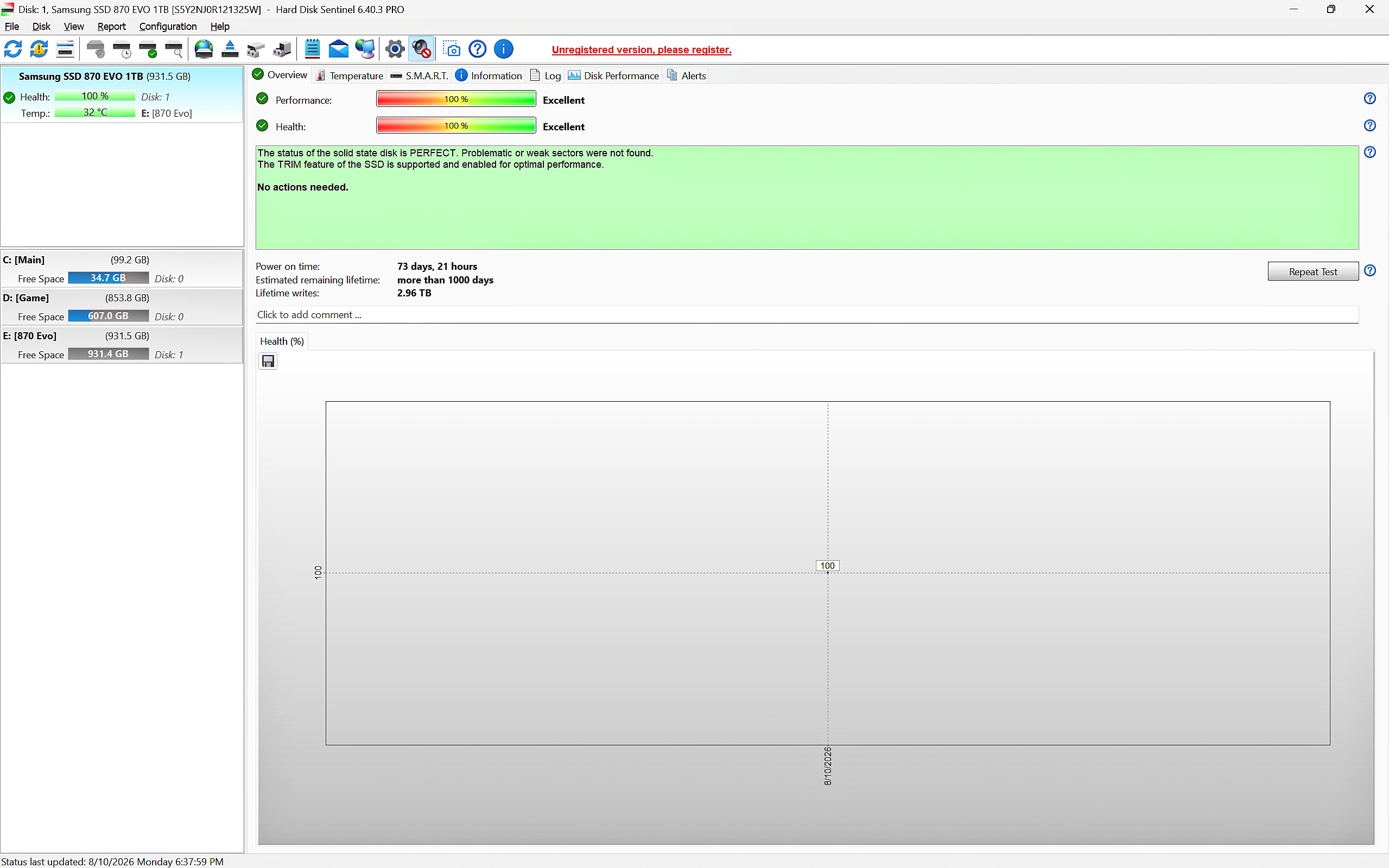Open help icon beside the status text box

click(x=1370, y=152)
